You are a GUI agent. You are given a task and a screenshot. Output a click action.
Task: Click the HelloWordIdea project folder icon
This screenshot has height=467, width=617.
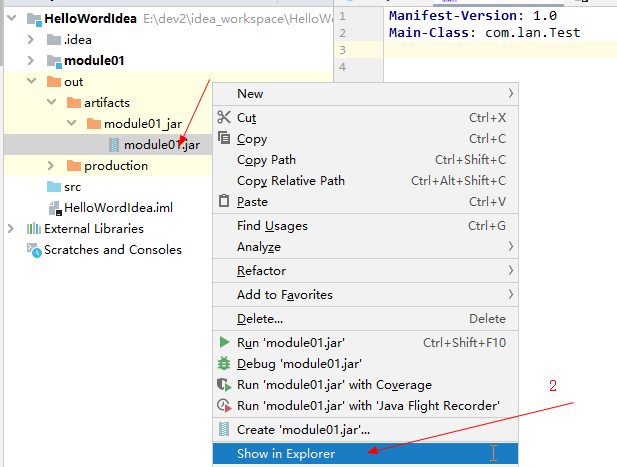pos(34,18)
